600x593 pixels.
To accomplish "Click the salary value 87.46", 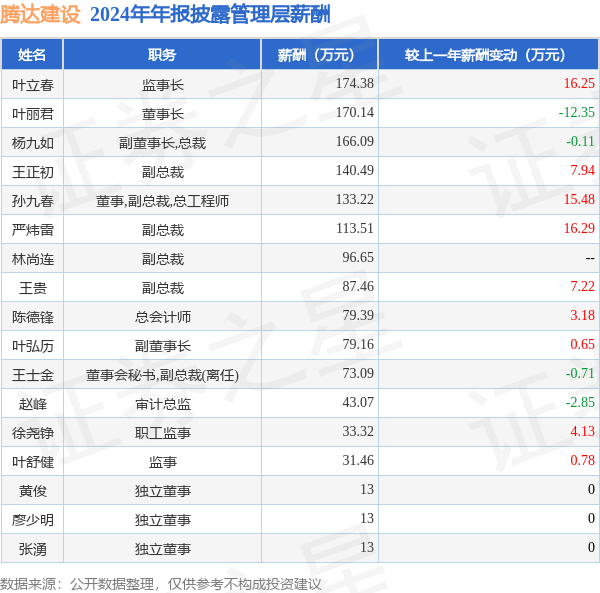I will (358, 287).
